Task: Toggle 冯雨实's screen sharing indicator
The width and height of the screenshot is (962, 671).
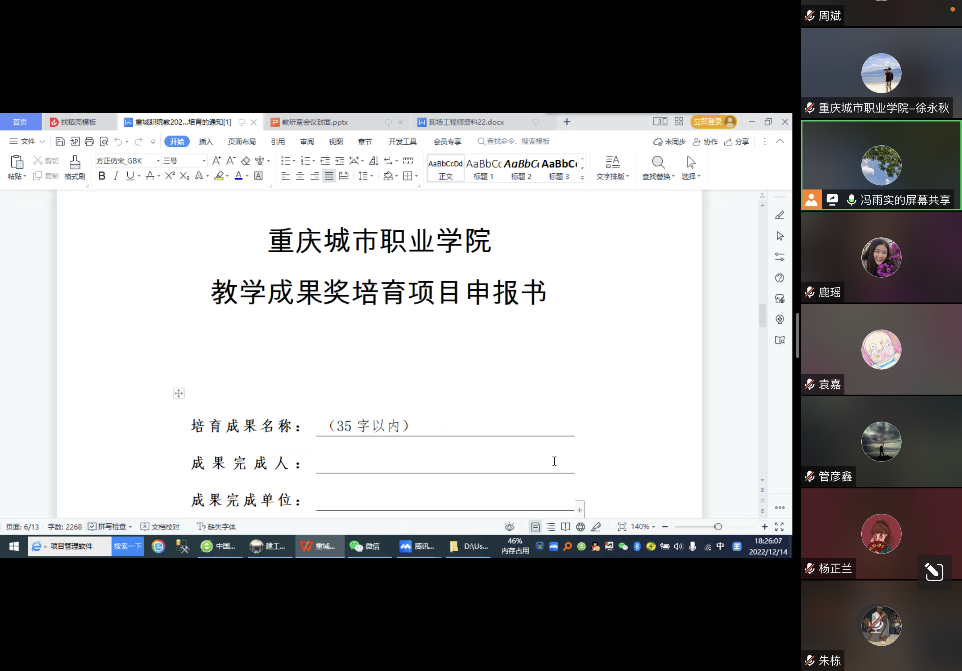Action: click(833, 199)
